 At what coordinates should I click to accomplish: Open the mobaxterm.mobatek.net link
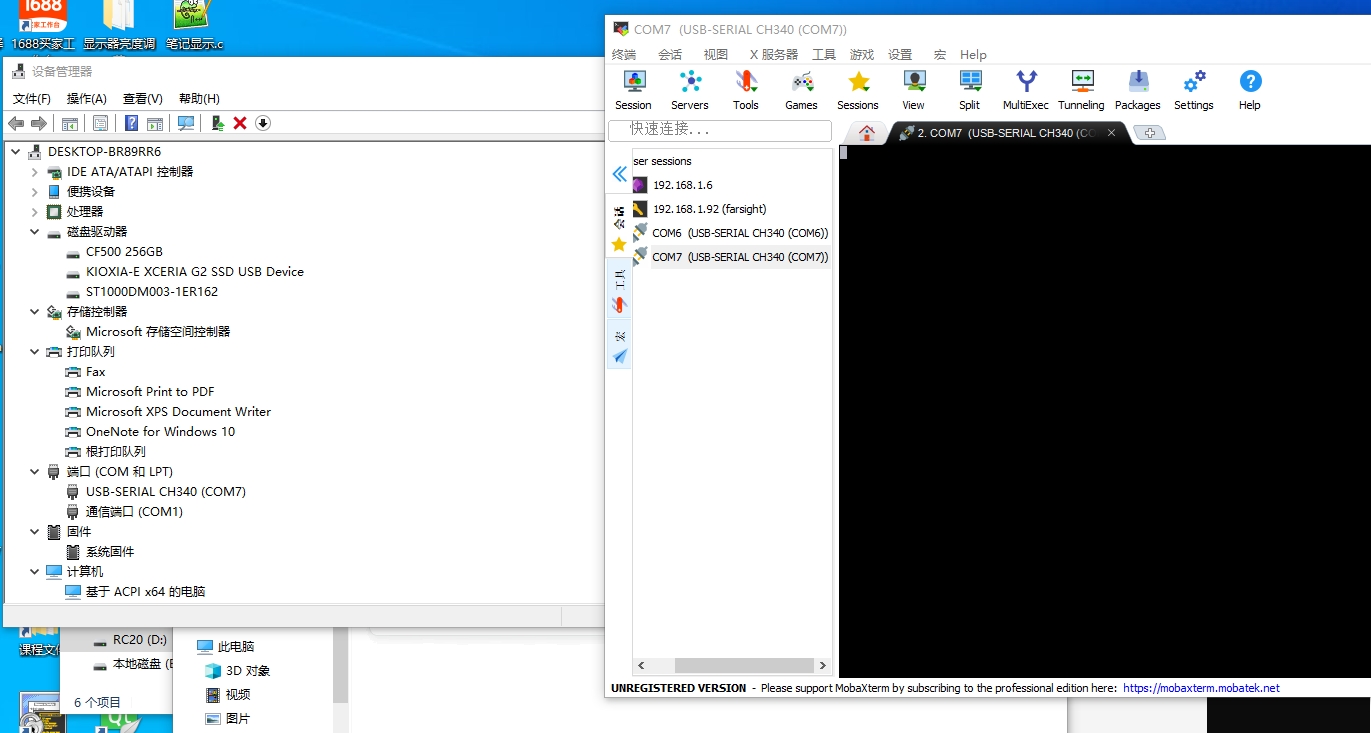point(1201,688)
